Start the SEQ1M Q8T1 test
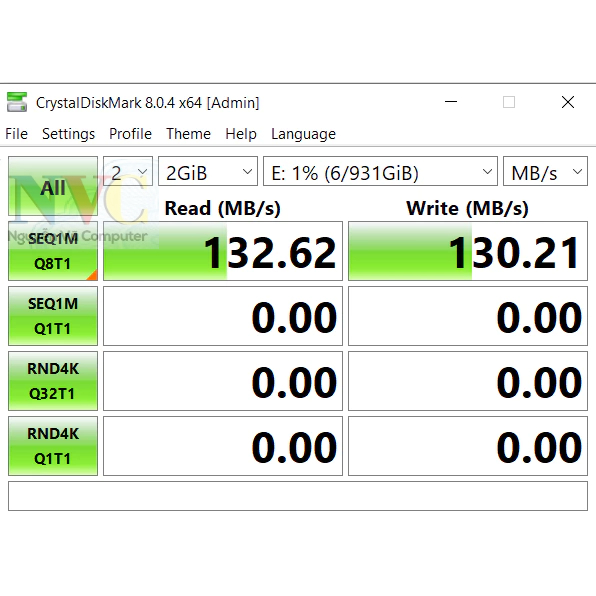The height and width of the screenshot is (596, 596). click(x=53, y=251)
